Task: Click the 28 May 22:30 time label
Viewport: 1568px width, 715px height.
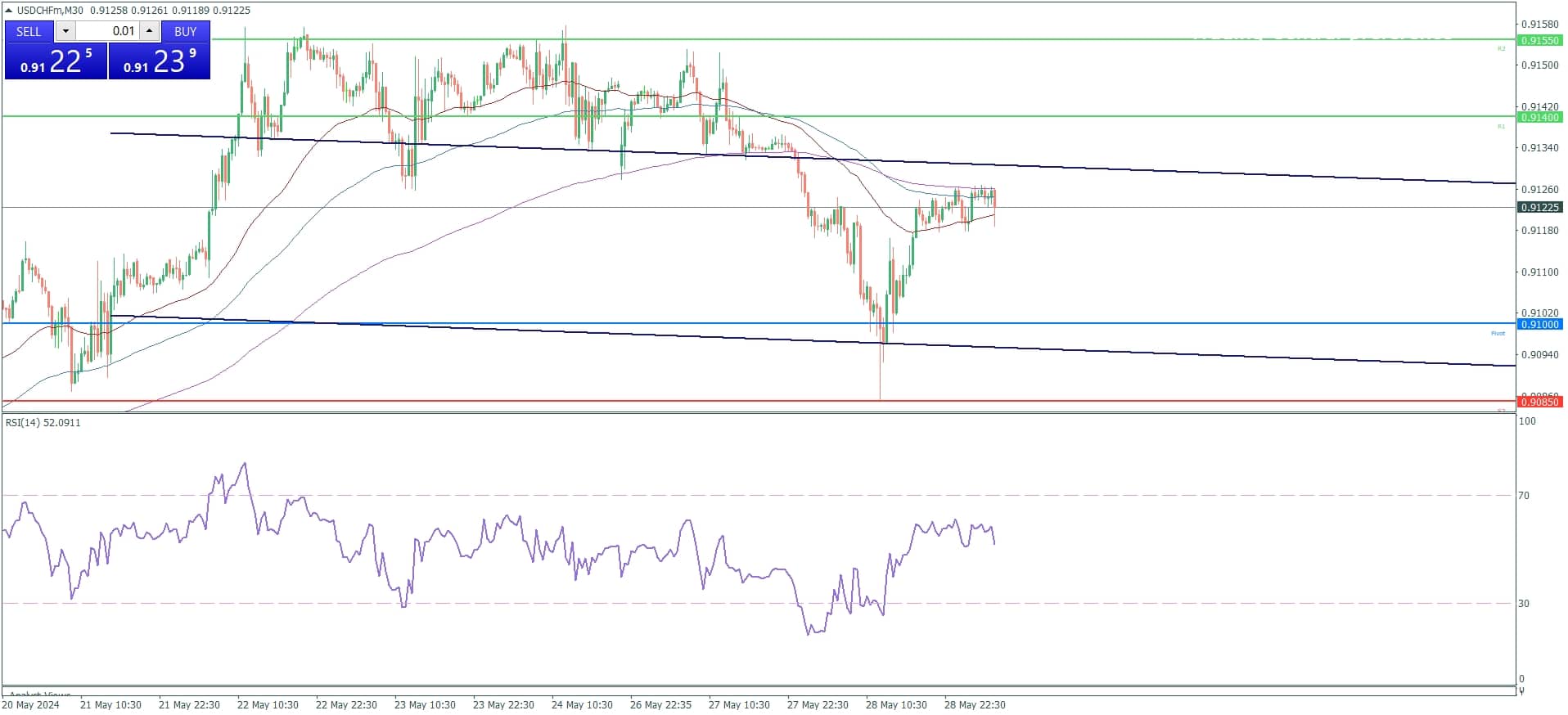Action: coord(975,705)
